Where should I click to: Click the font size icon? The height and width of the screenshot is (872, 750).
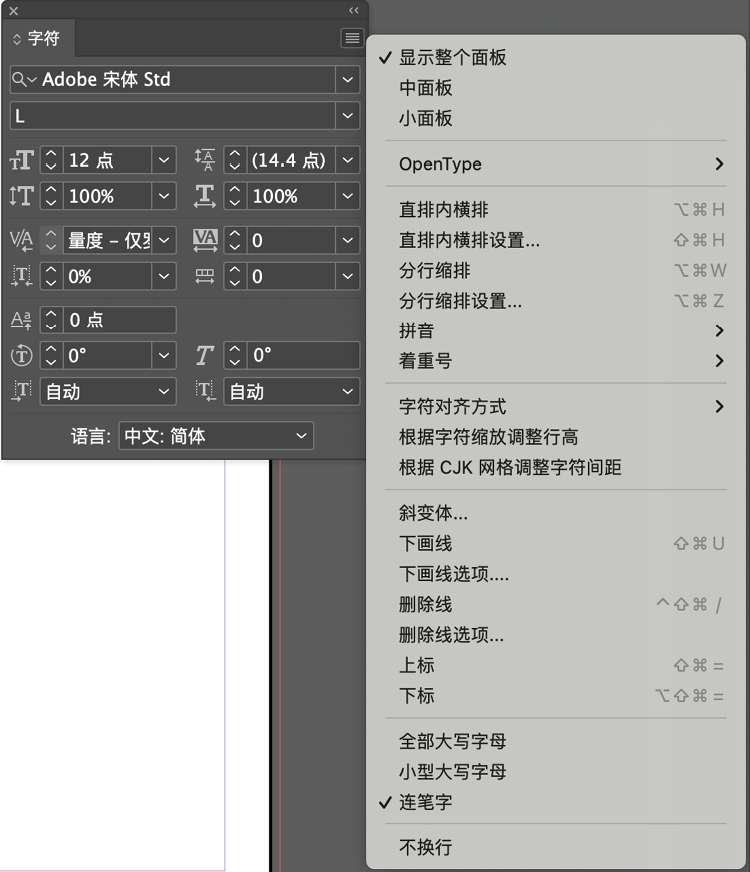coord(21,160)
